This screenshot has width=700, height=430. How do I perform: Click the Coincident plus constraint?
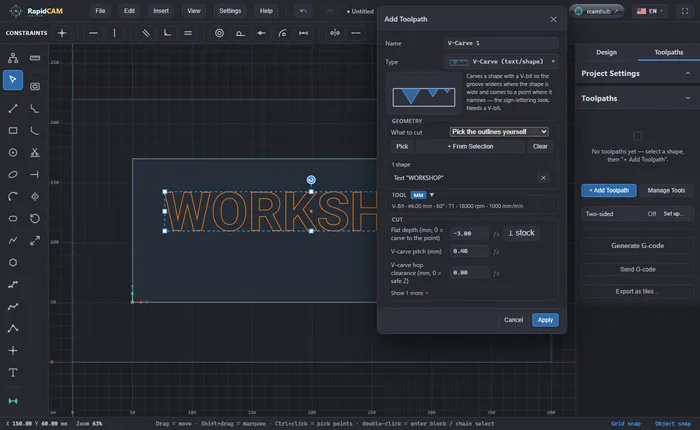[62, 33]
